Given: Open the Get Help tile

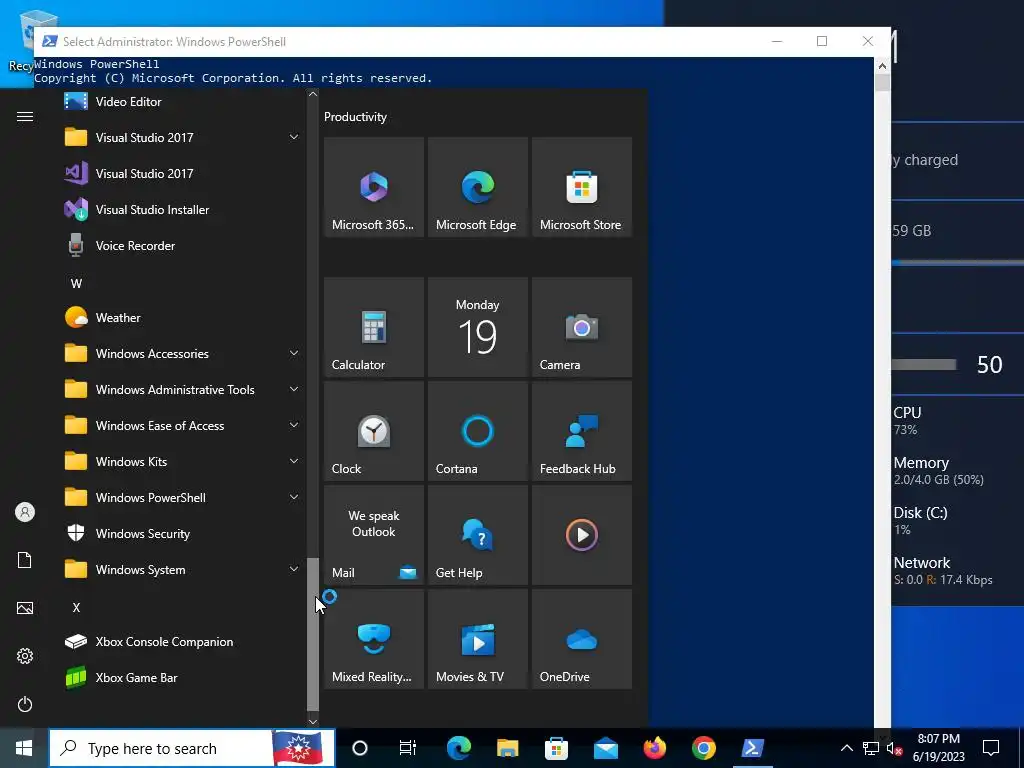Looking at the screenshot, I should [x=477, y=535].
